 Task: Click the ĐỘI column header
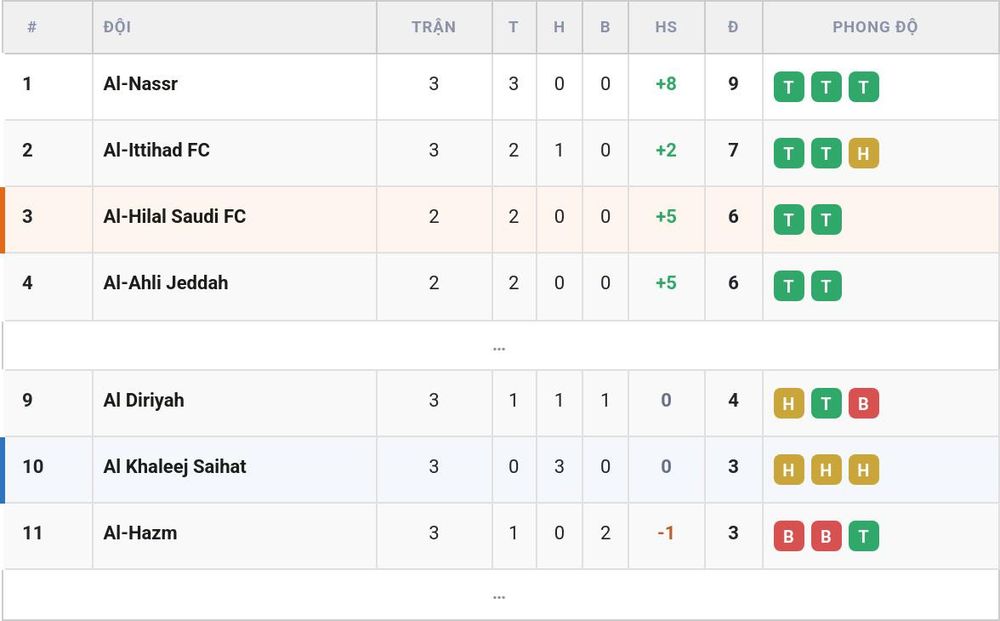click(117, 27)
